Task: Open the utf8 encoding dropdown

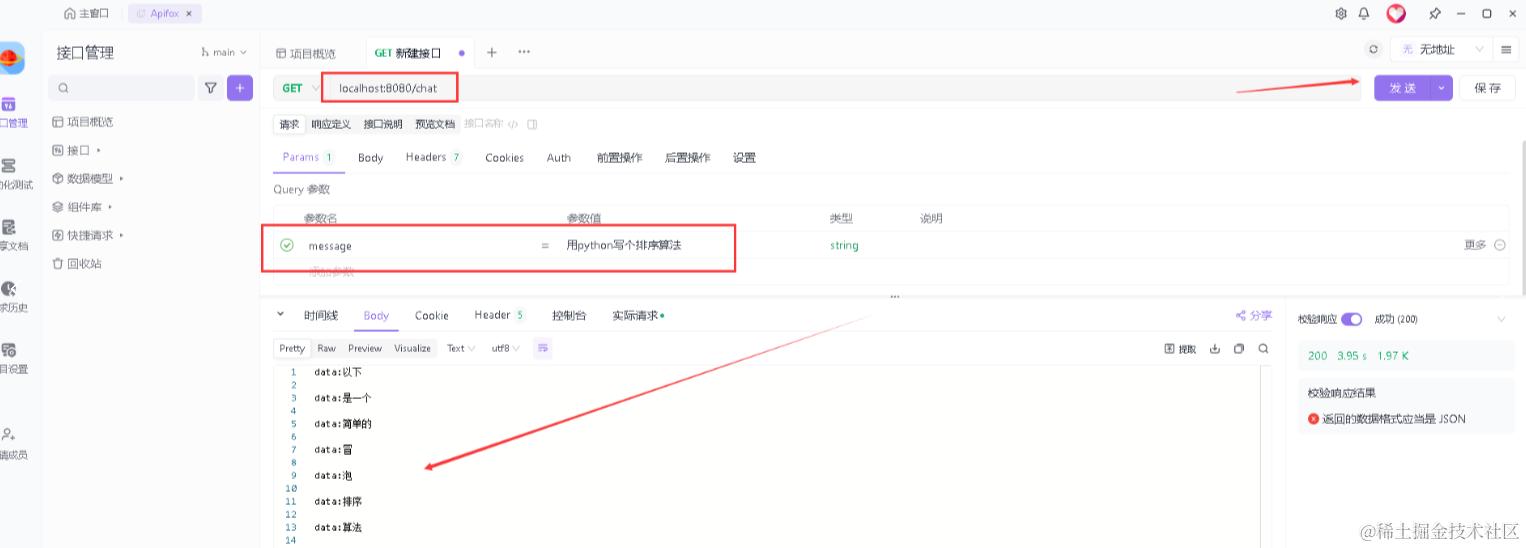Action: (x=505, y=348)
